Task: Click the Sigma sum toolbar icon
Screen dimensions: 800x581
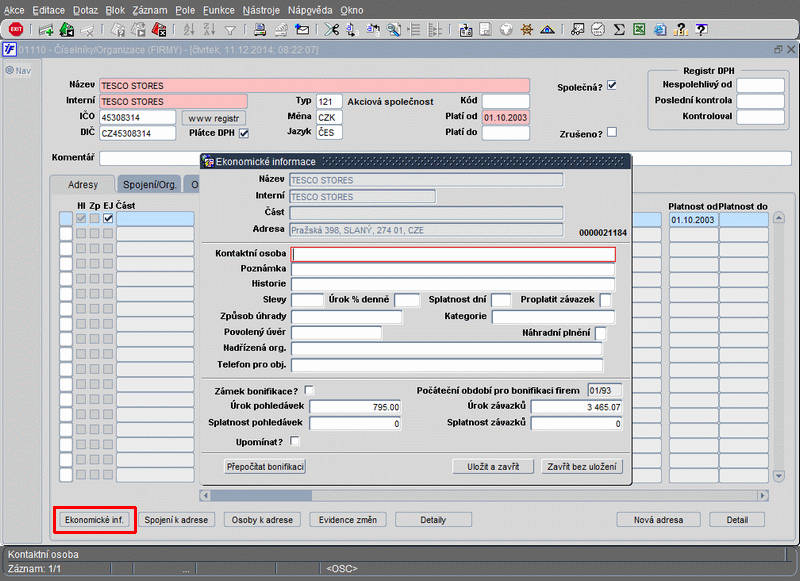Action: [x=619, y=30]
